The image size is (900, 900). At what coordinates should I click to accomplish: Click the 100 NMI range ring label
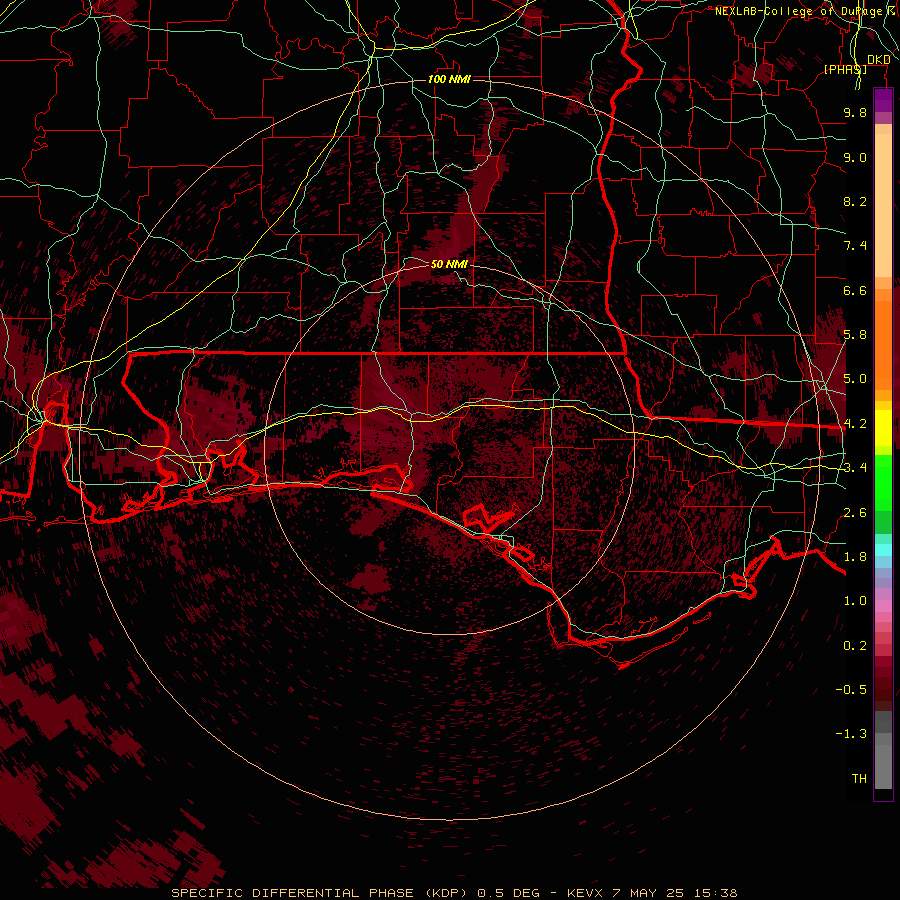(x=449, y=79)
